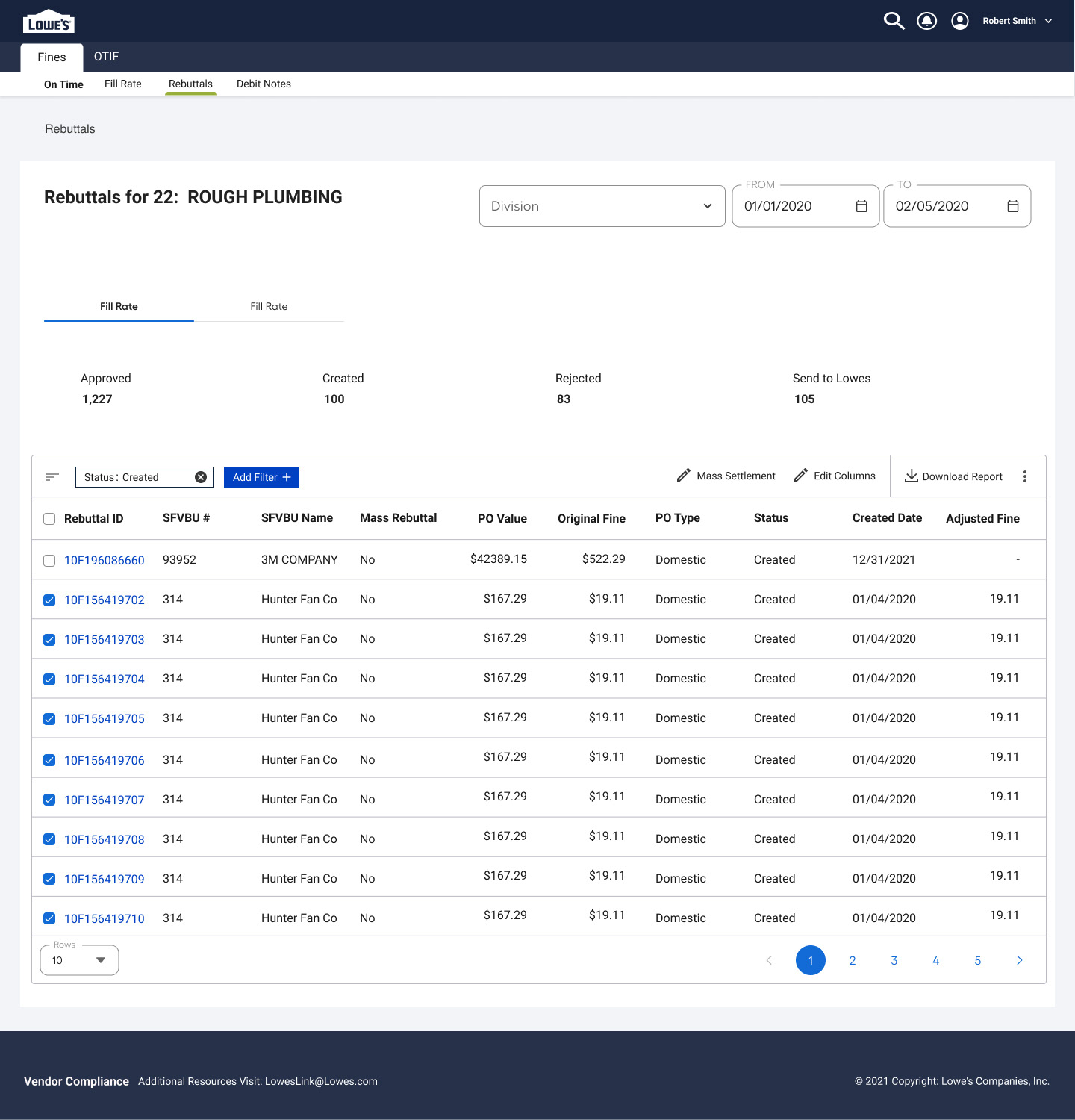Viewport: 1075px width, 1120px height.
Task: Open the TO date calendar icon
Action: tap(1013, 206)
